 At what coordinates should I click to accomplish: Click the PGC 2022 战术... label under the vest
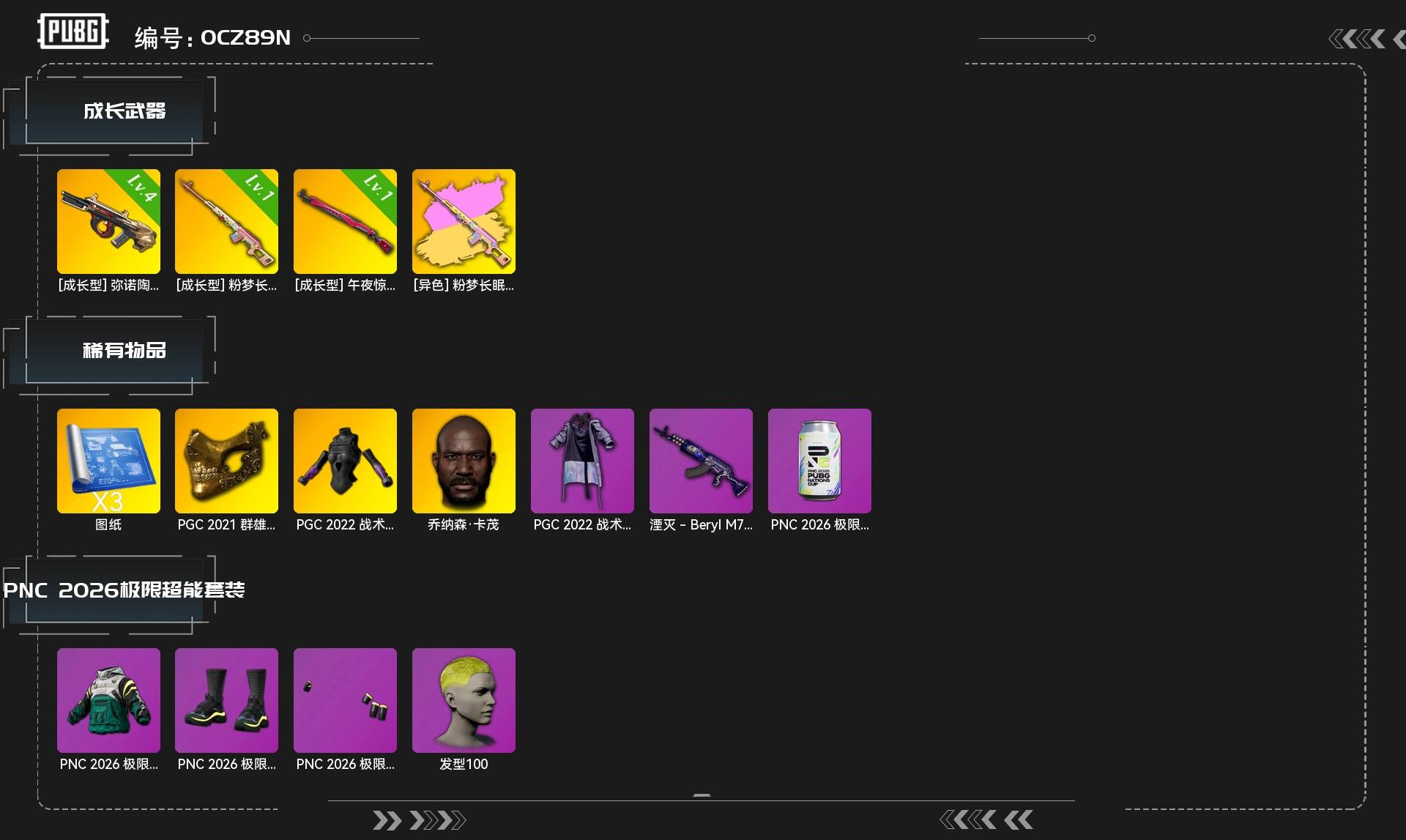[x=345, y=524]
